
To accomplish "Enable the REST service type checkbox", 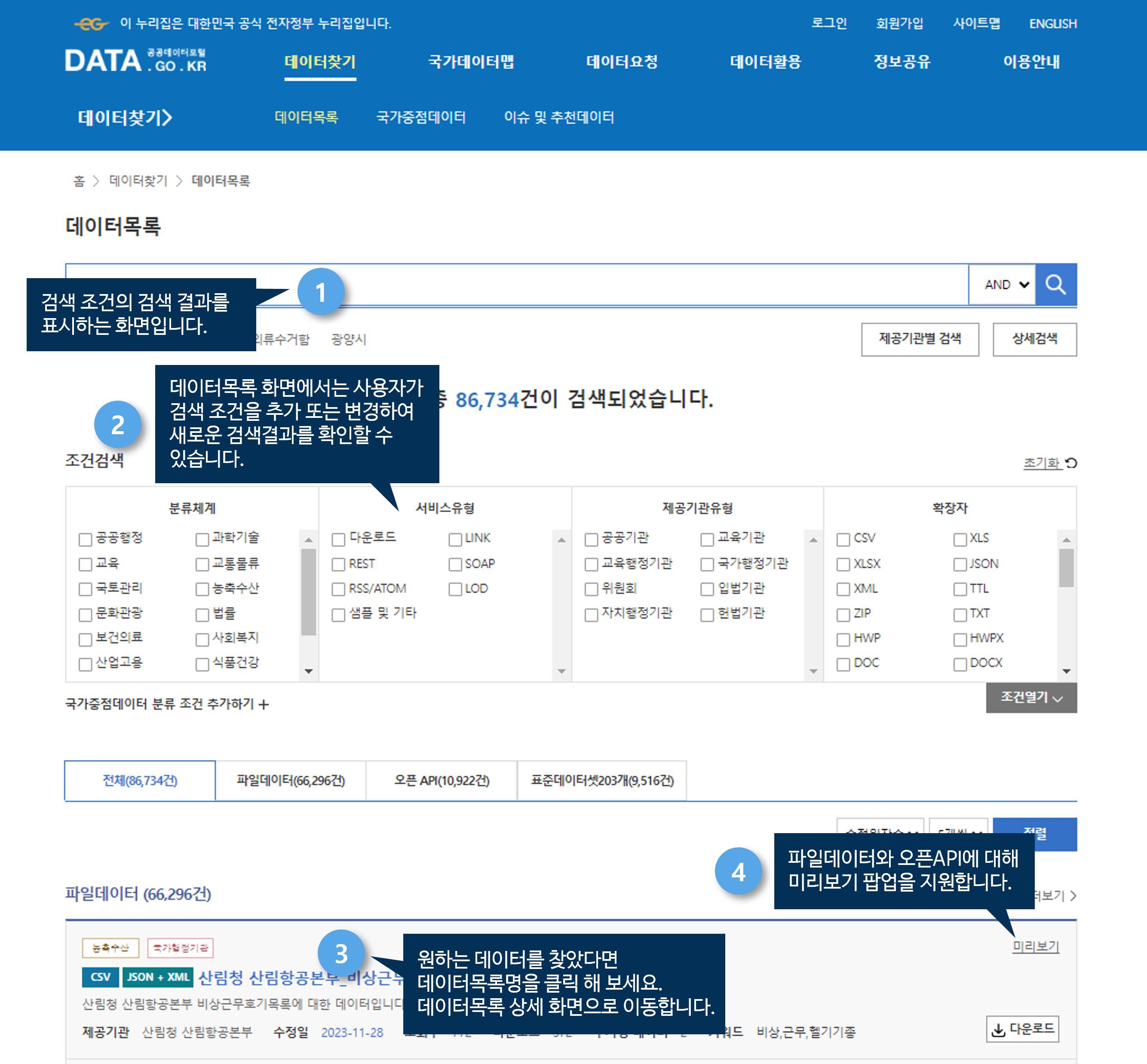I will 338,564.
